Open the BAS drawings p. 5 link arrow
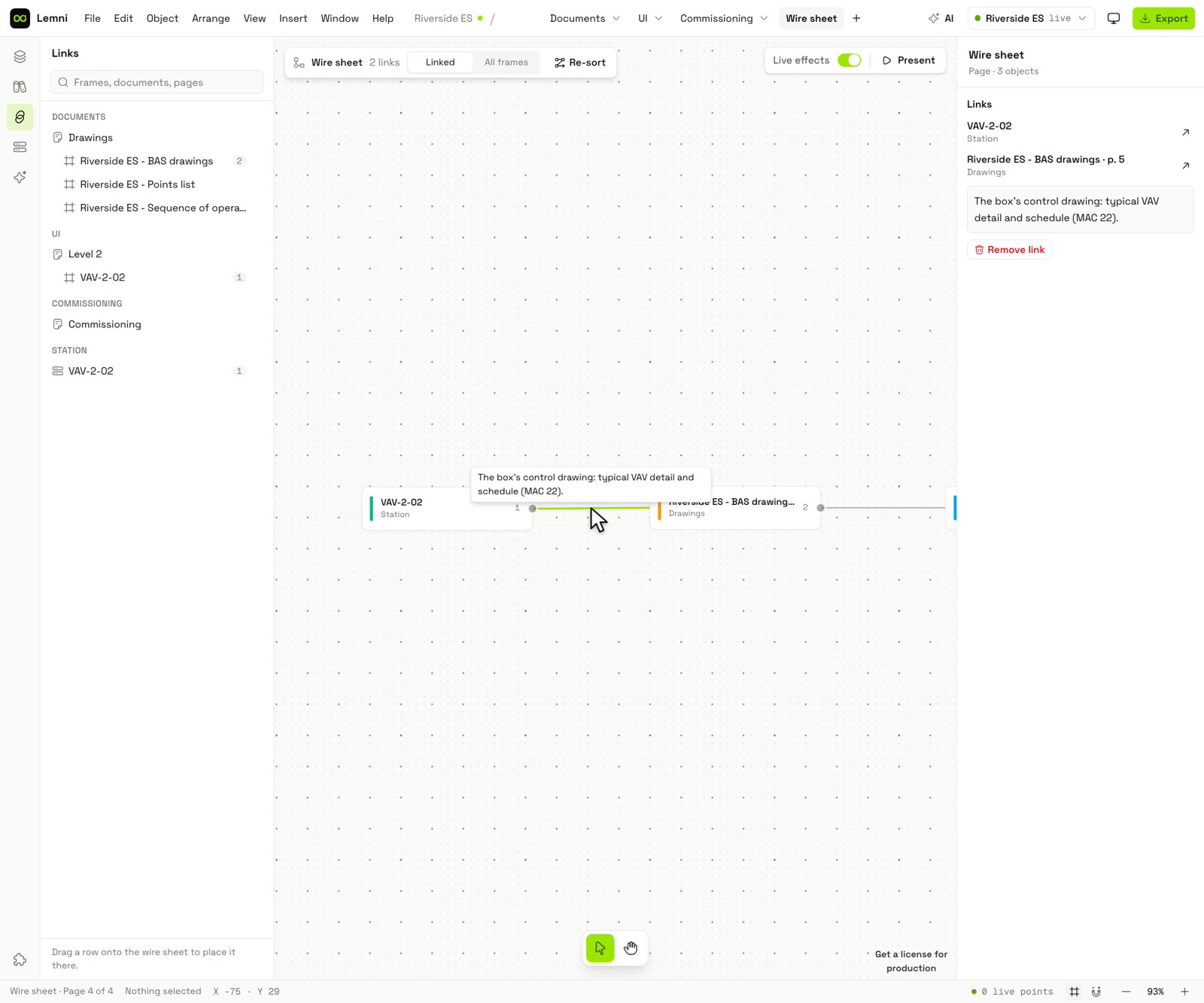Screen dimensions: 1204x1003 pyautogui.click(x=1185, y=166)
